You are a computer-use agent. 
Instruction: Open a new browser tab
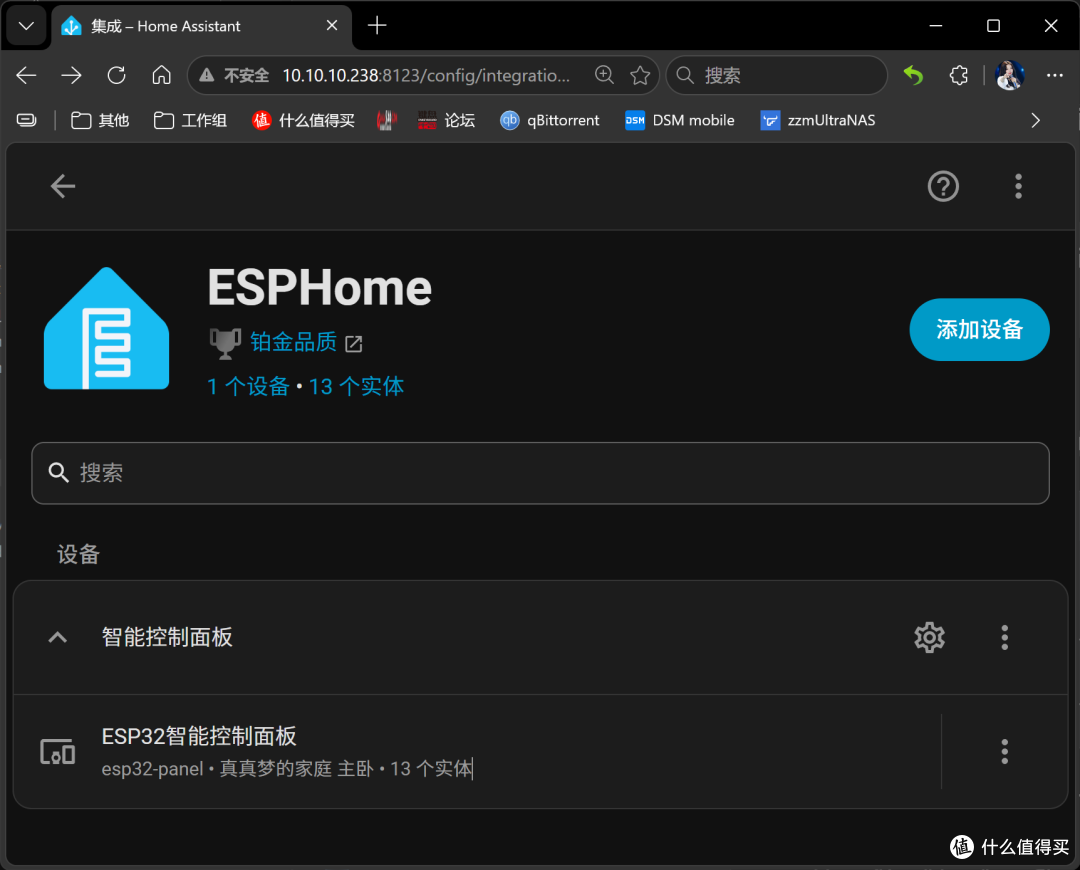377,25
